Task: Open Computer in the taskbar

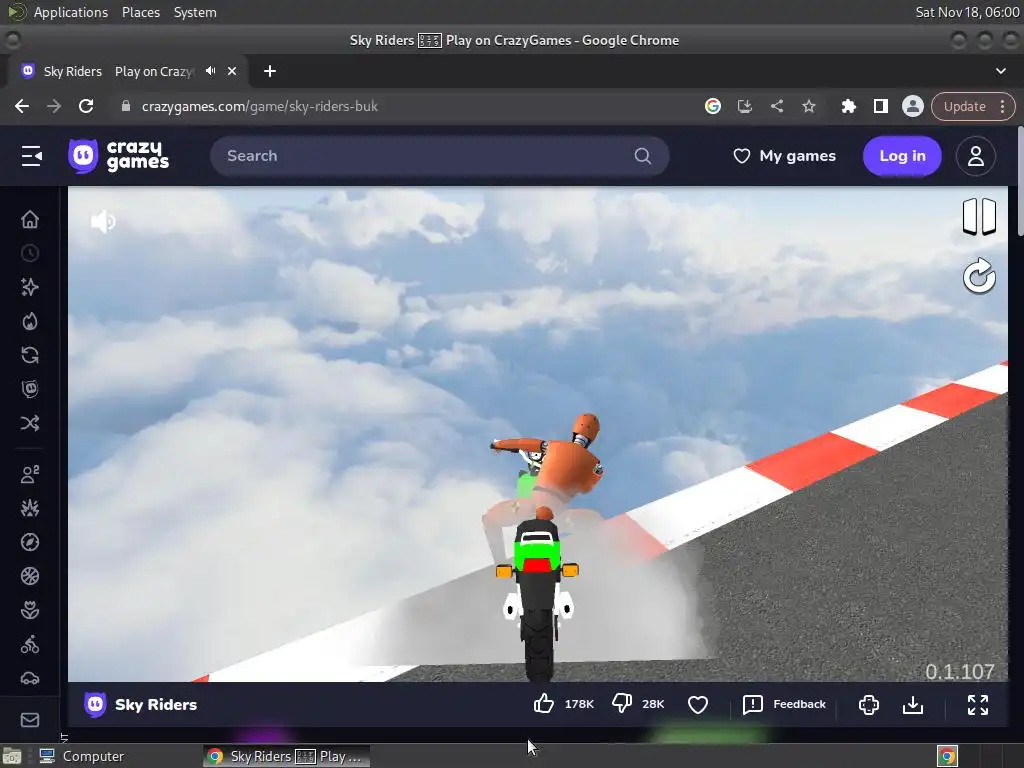Action: click(82, 756)
